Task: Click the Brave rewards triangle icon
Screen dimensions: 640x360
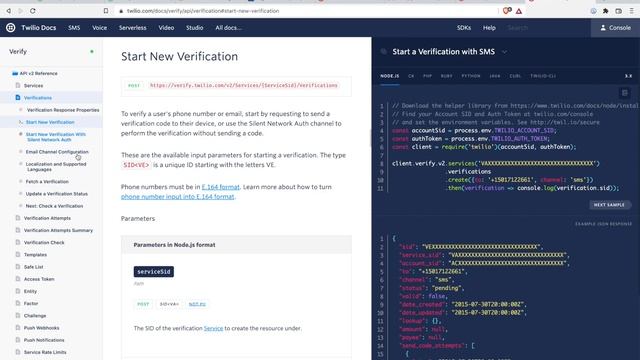Action: click(519, 11)
